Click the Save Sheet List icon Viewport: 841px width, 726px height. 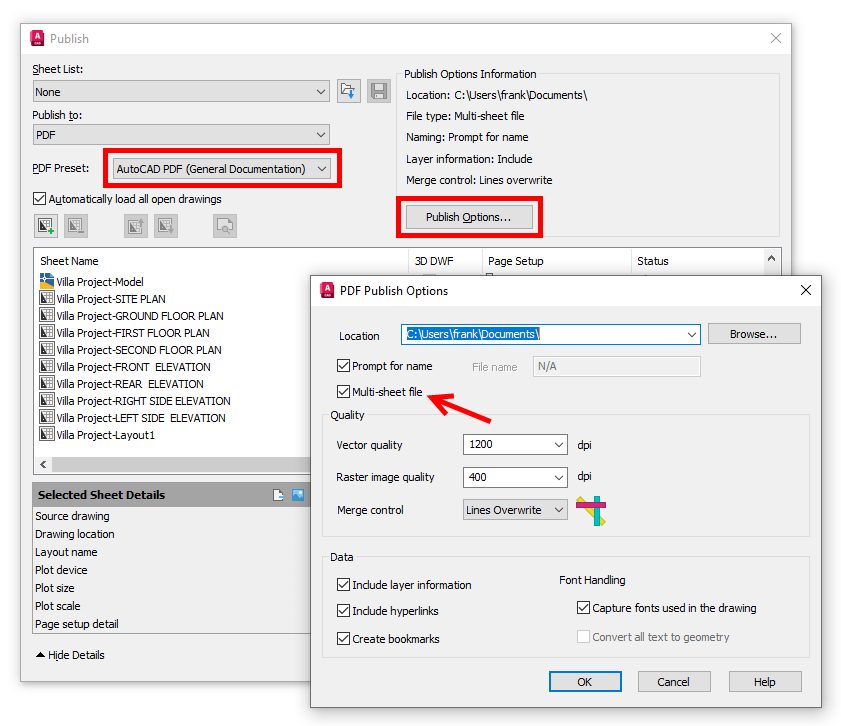tap(379, 91)
